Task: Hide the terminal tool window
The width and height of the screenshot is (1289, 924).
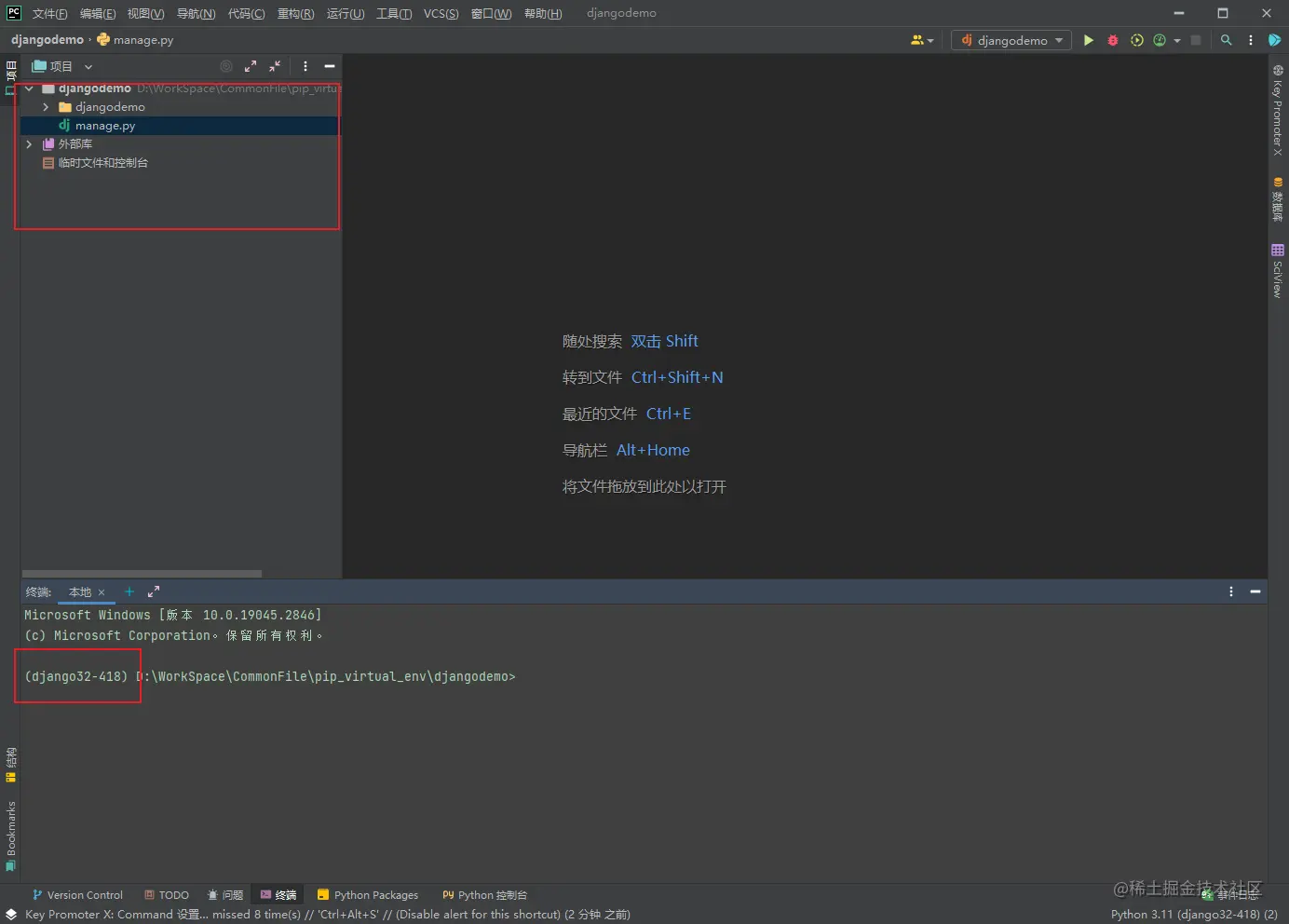Action: click(x=1255, y=591)
